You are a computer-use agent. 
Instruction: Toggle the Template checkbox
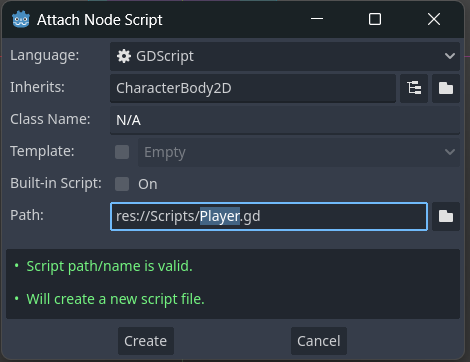click(x=122, y=152)
